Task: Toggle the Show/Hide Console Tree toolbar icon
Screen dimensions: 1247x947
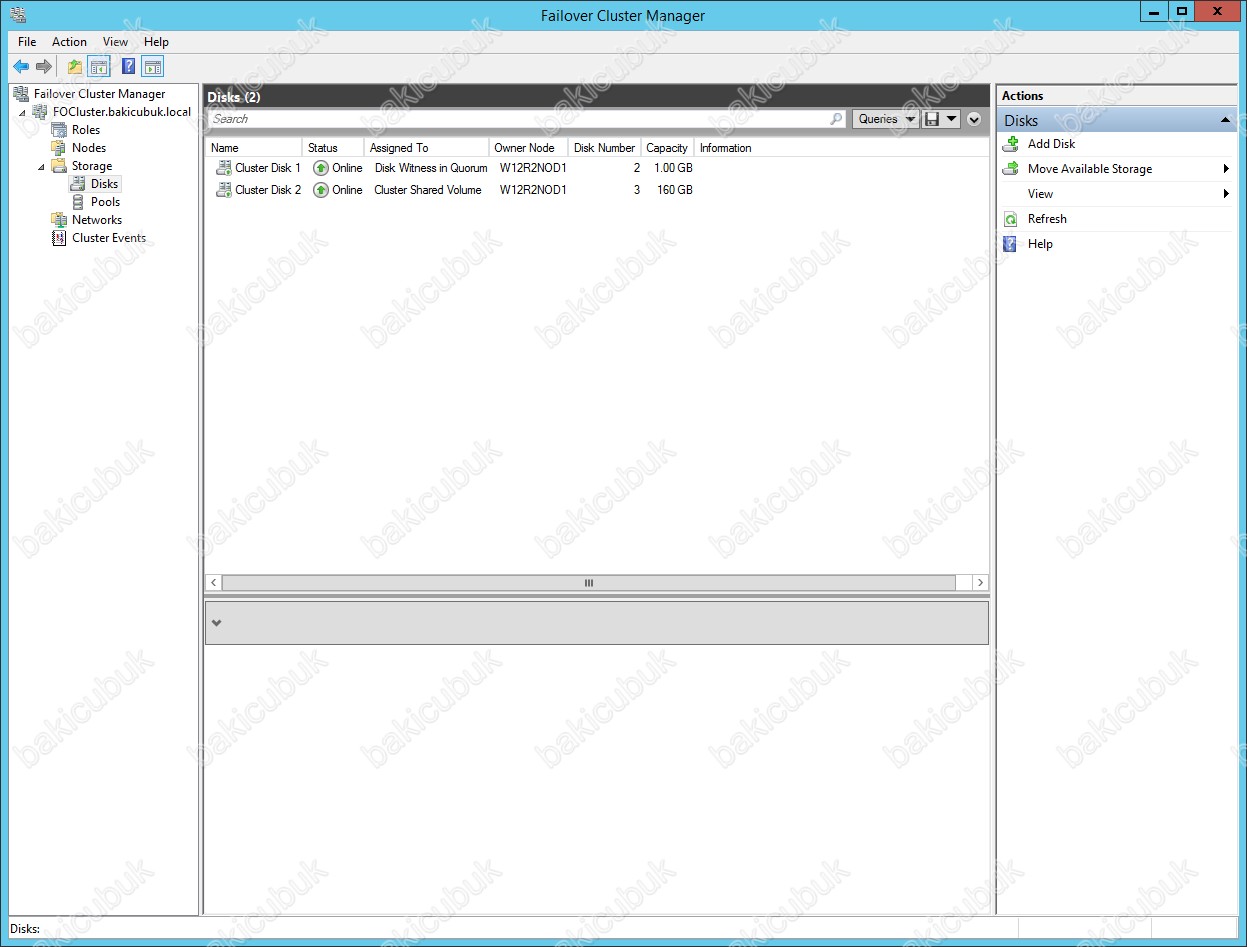Action: tap(99, 67)
